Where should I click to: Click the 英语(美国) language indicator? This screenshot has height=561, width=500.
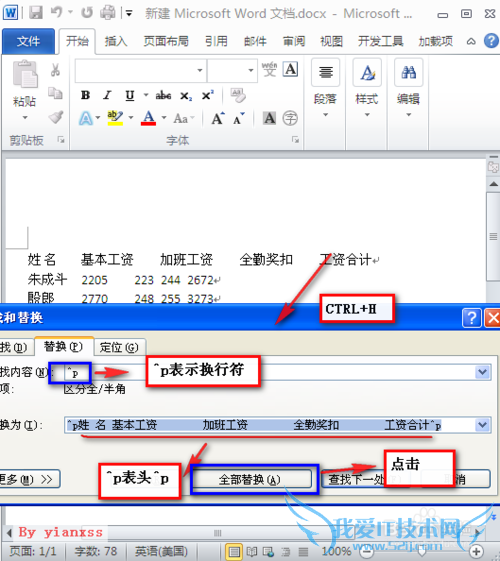click(x=161, y=551)
